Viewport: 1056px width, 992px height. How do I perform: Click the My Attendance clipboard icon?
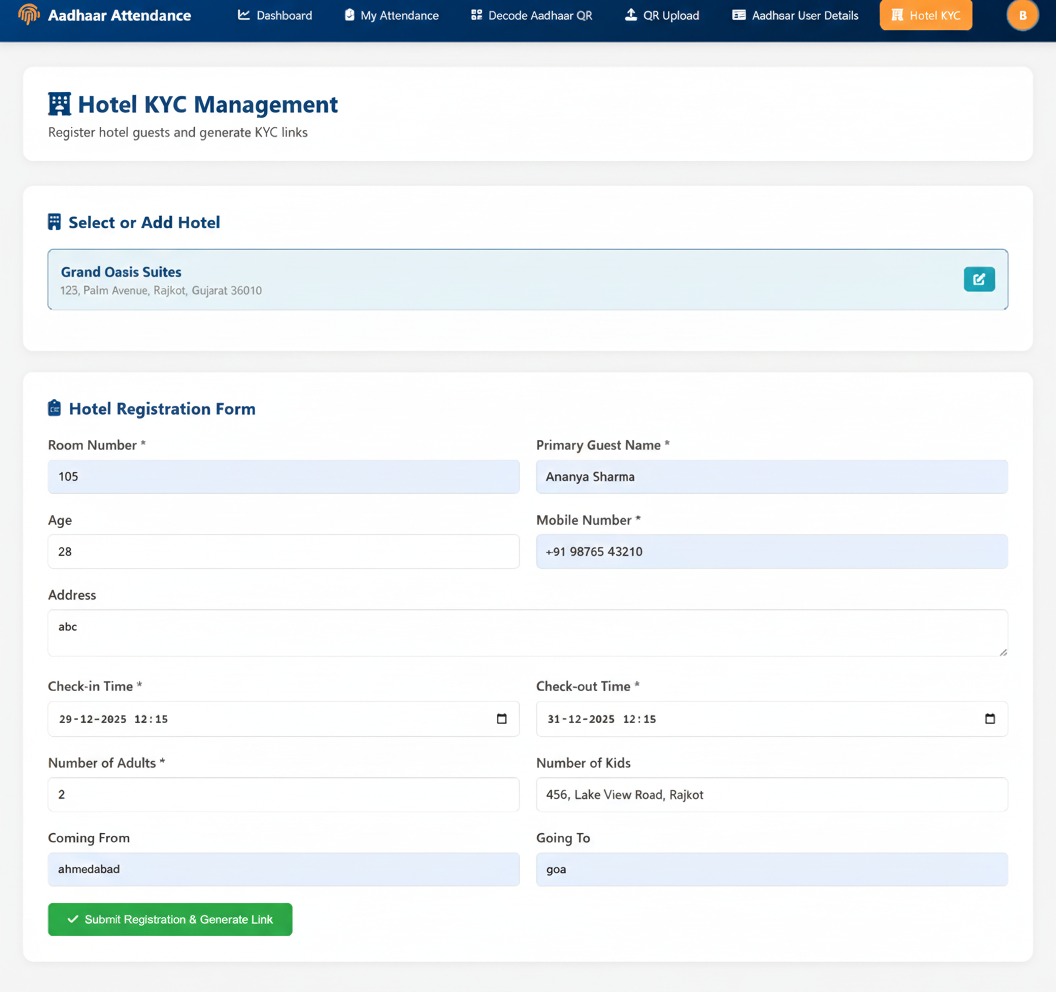tap(350, 15)
